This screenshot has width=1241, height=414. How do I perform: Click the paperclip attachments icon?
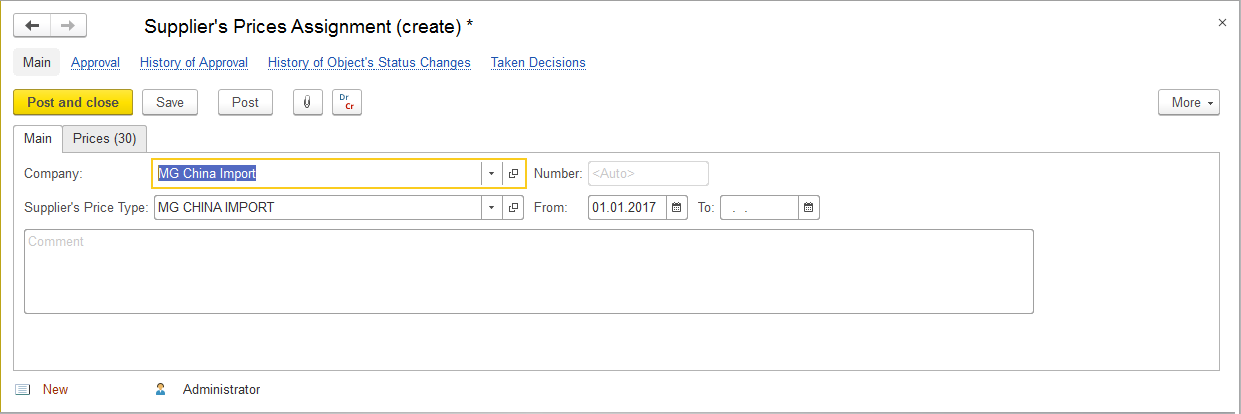click(x=307, y=102)
